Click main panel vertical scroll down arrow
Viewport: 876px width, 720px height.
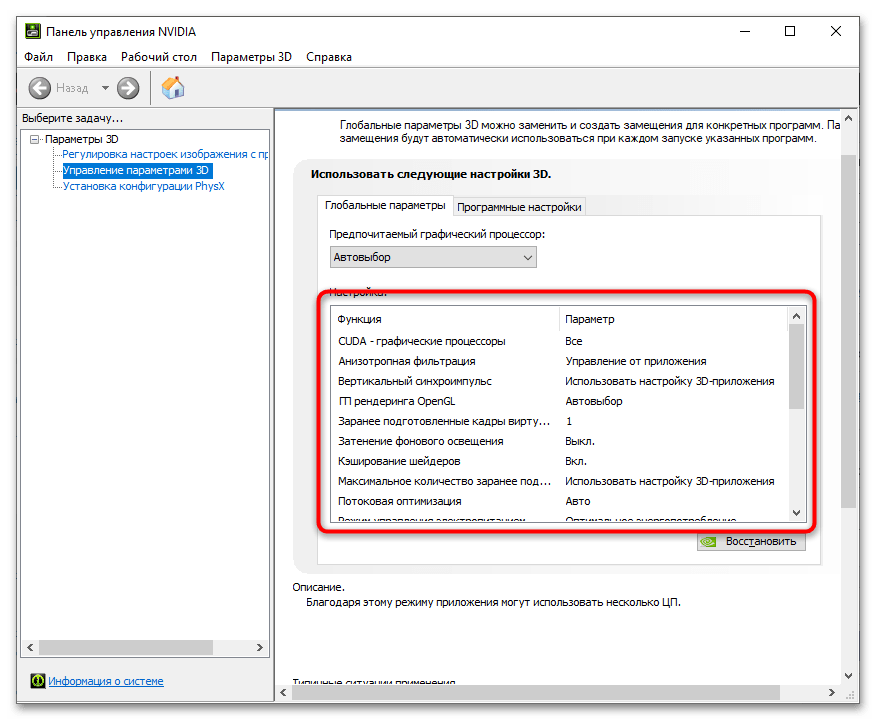848,675
